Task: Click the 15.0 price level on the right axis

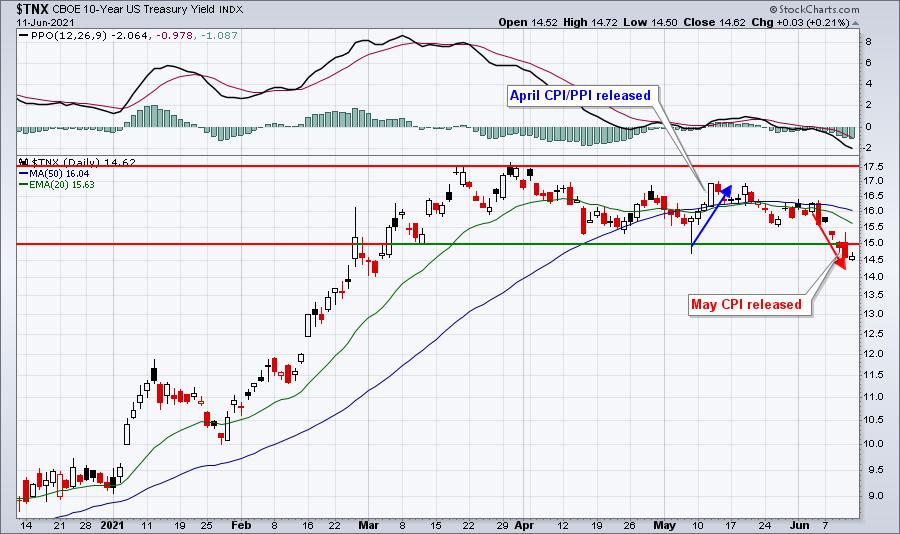Action: [872, 243]
